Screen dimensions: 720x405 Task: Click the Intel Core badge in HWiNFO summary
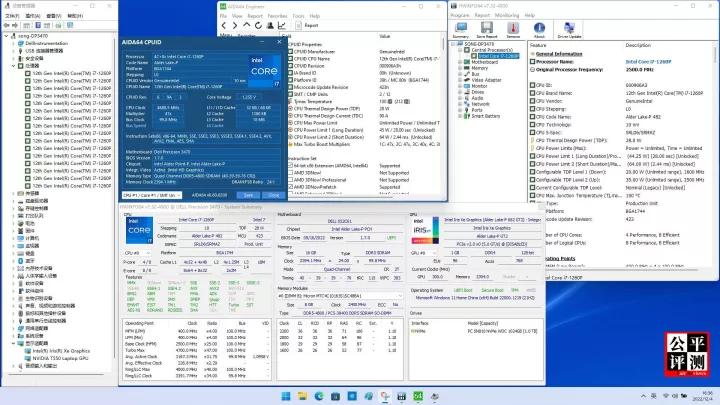139,231
